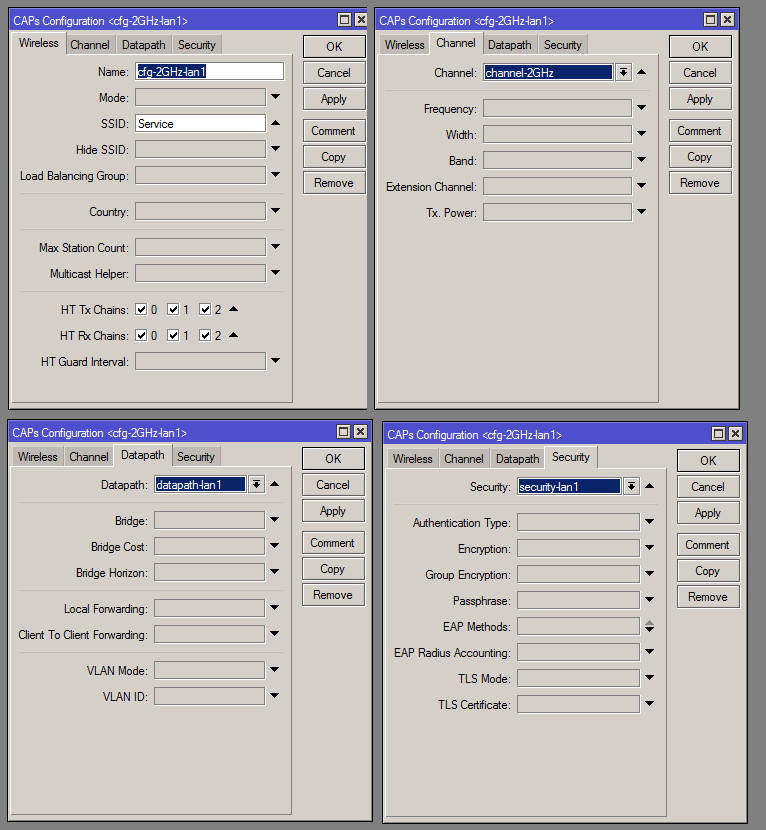Expand the Load Balancing Group field
This screenshot has width=766, height=830.
click(275, 175)
